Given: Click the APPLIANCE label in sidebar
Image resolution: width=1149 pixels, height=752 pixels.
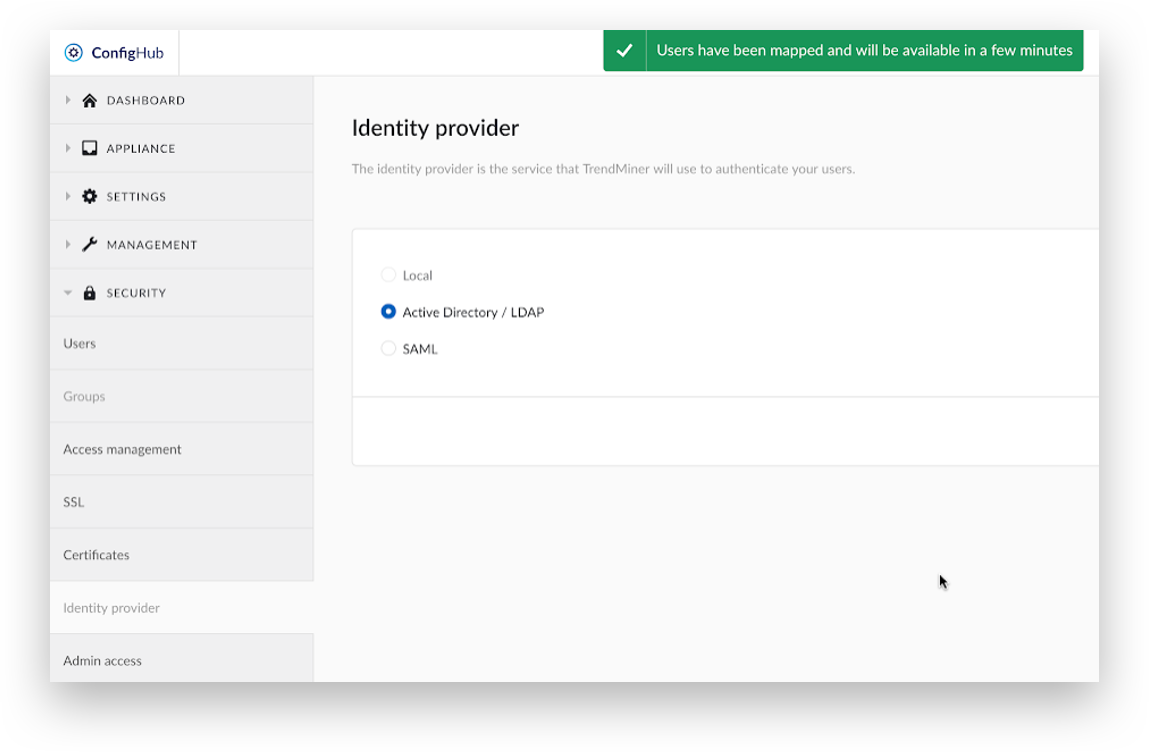Looking at the screenshot, I should 141,149.
